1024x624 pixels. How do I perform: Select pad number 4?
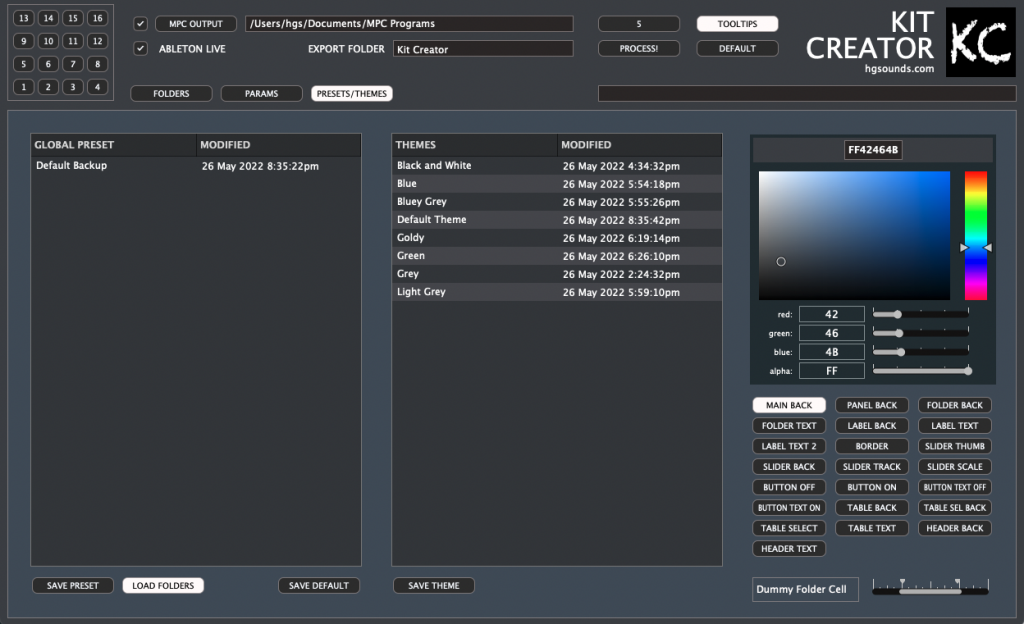click(x=97, y=87)
